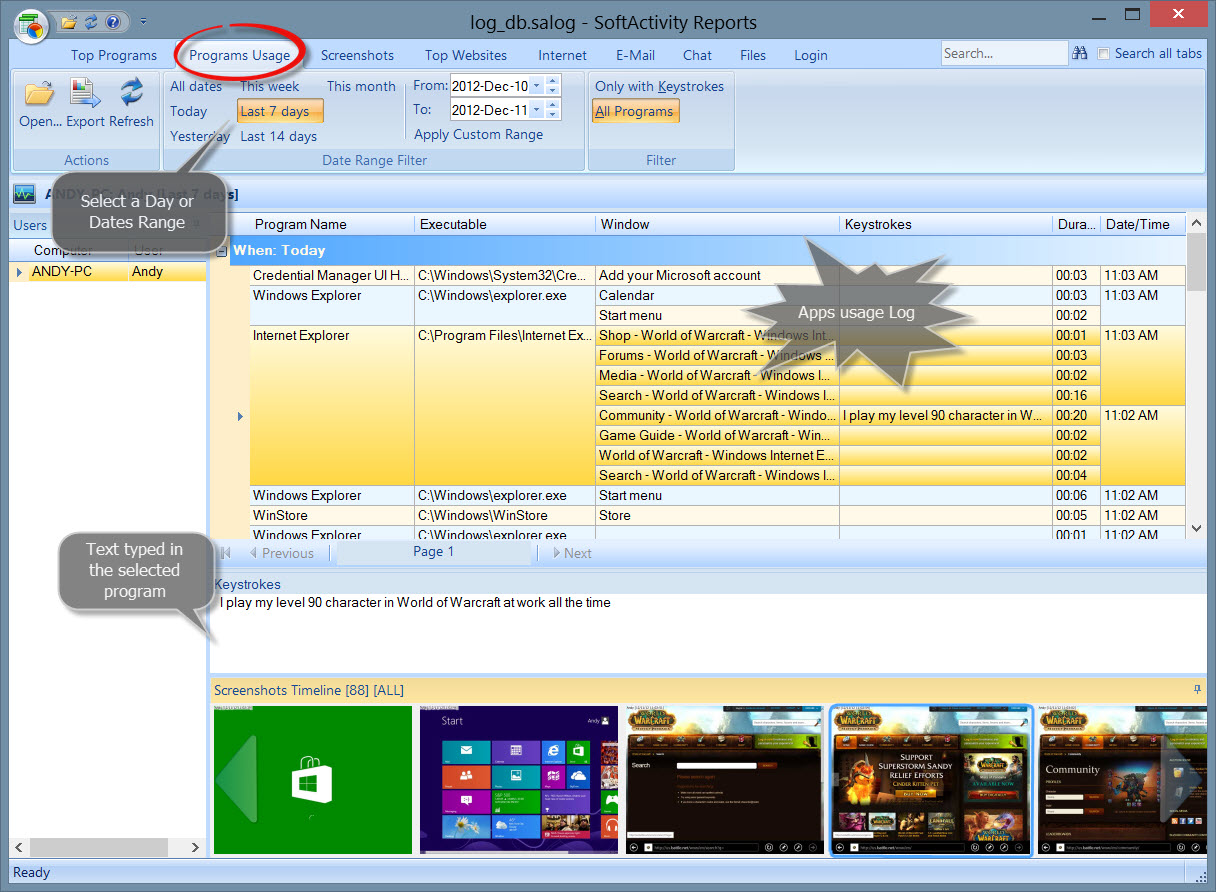
Task: Click the Open... folder icon in Actions
Action: [39, 94]
